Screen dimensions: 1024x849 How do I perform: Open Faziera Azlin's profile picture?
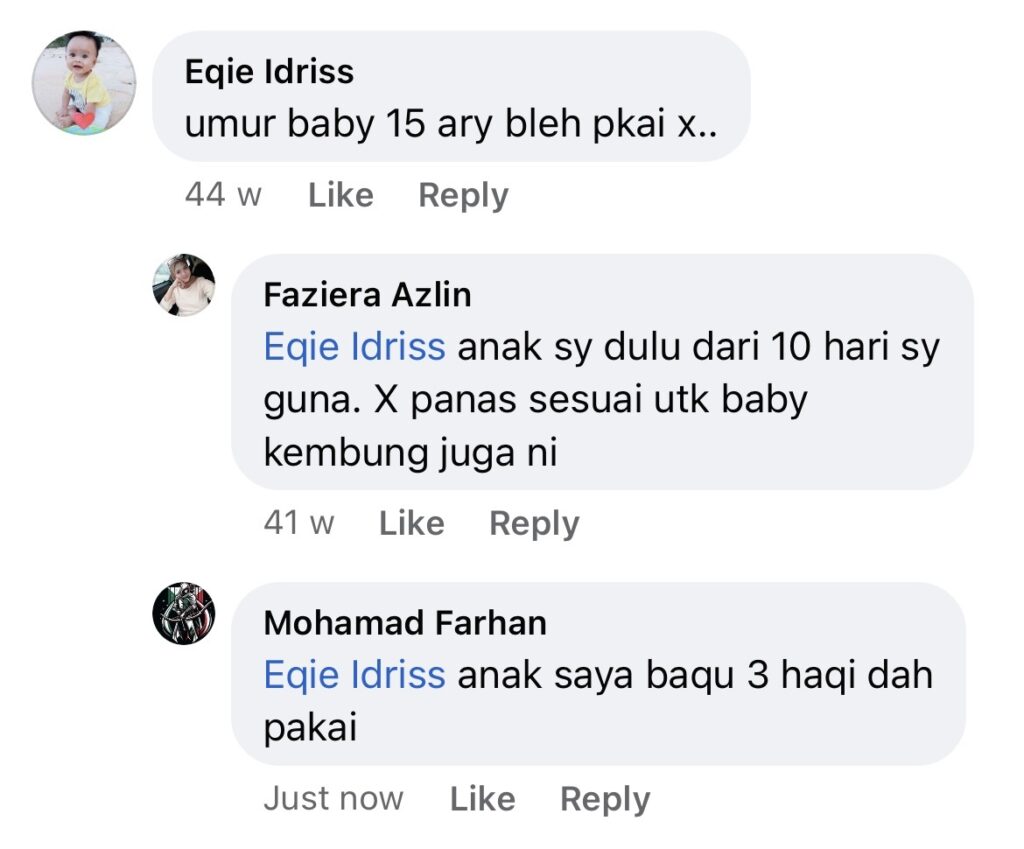coord(183,285)
